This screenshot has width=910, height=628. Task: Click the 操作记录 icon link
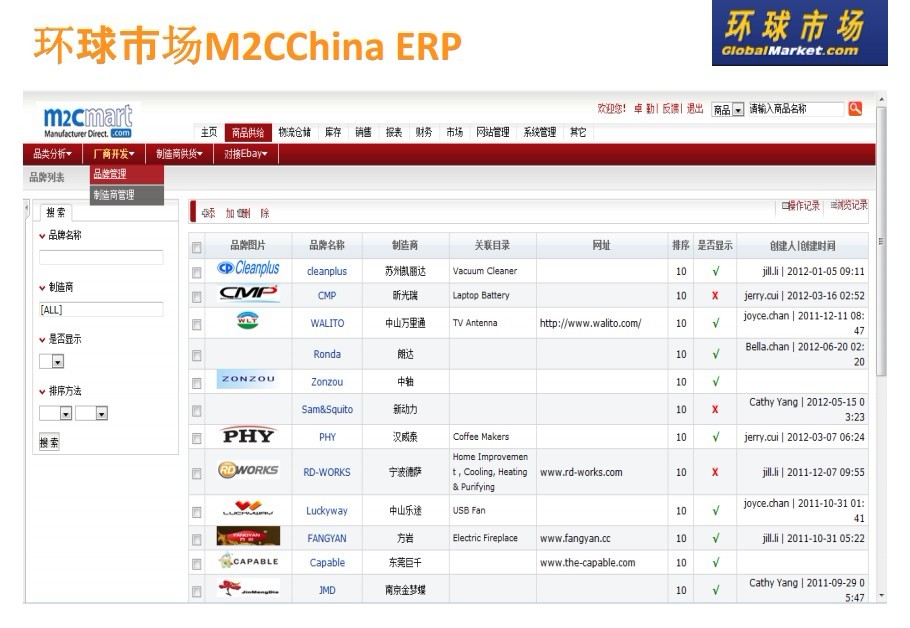point(800,205)
